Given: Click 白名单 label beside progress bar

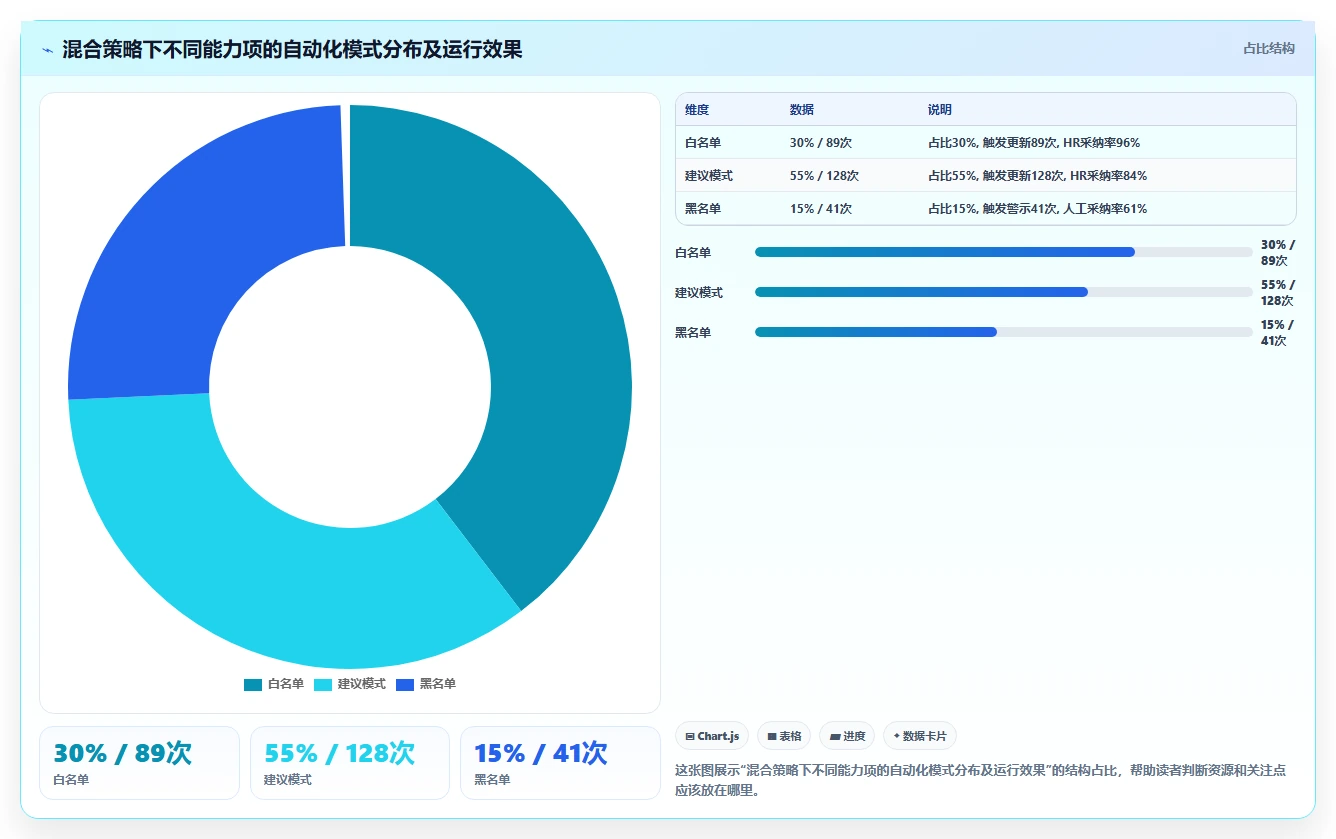Looking at the screenshot, I should coord(693,253).
